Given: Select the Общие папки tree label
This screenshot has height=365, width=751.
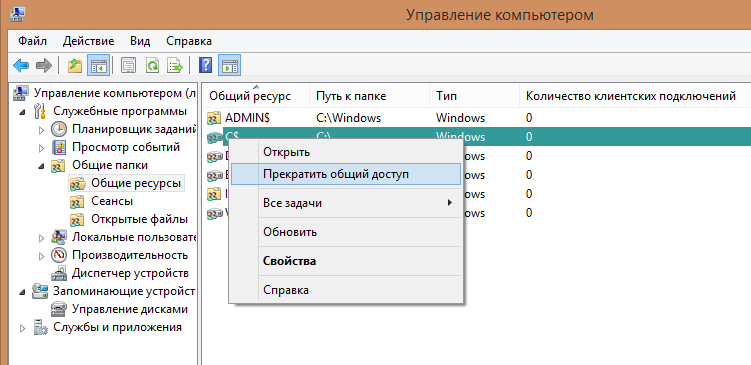Looking at the screenshot, I should (110, 165).
